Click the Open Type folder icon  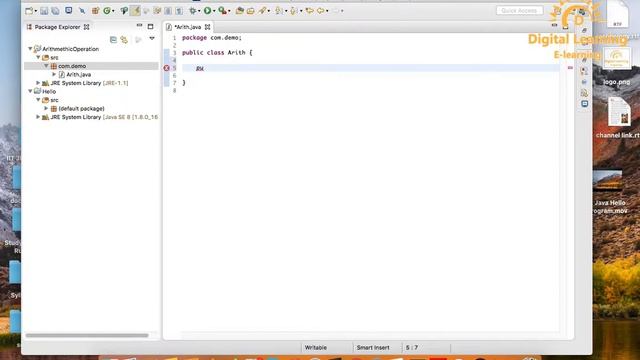(240, 11)
